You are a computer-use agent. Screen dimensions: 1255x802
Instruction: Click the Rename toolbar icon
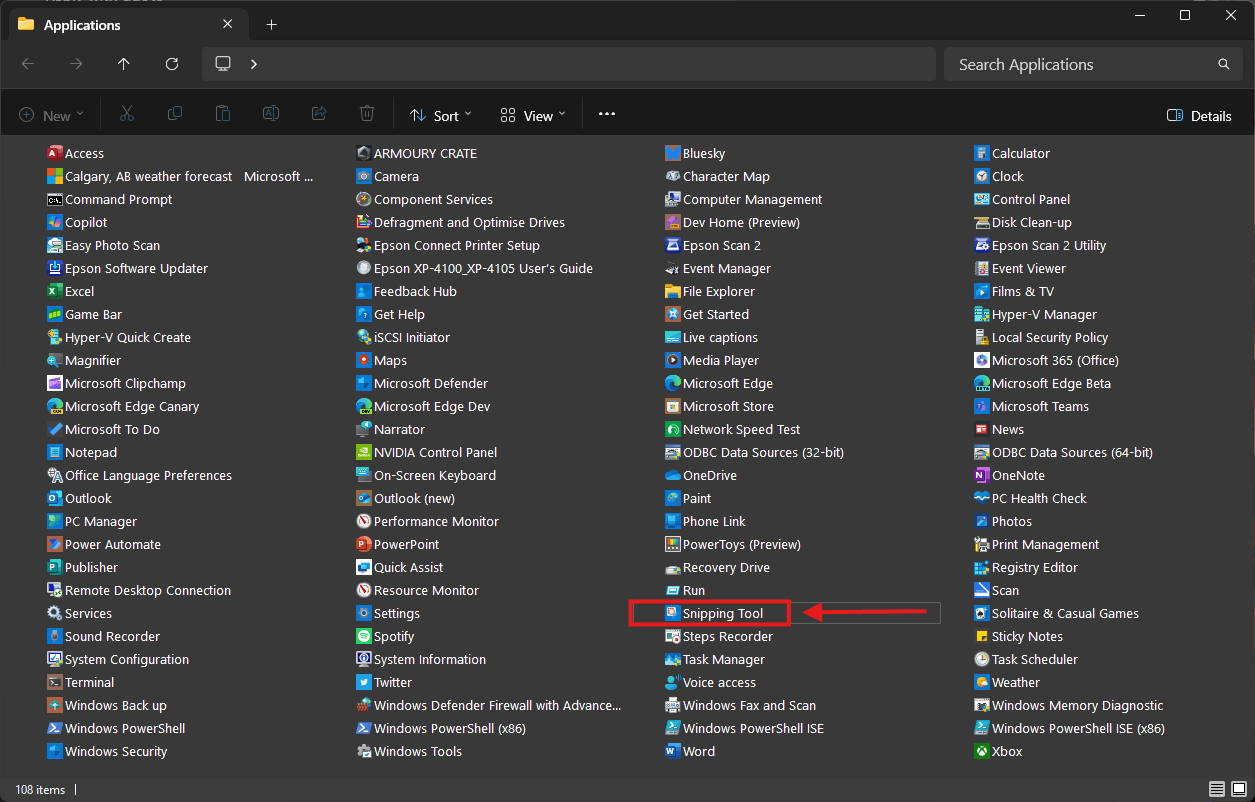[x=271, y=115]
